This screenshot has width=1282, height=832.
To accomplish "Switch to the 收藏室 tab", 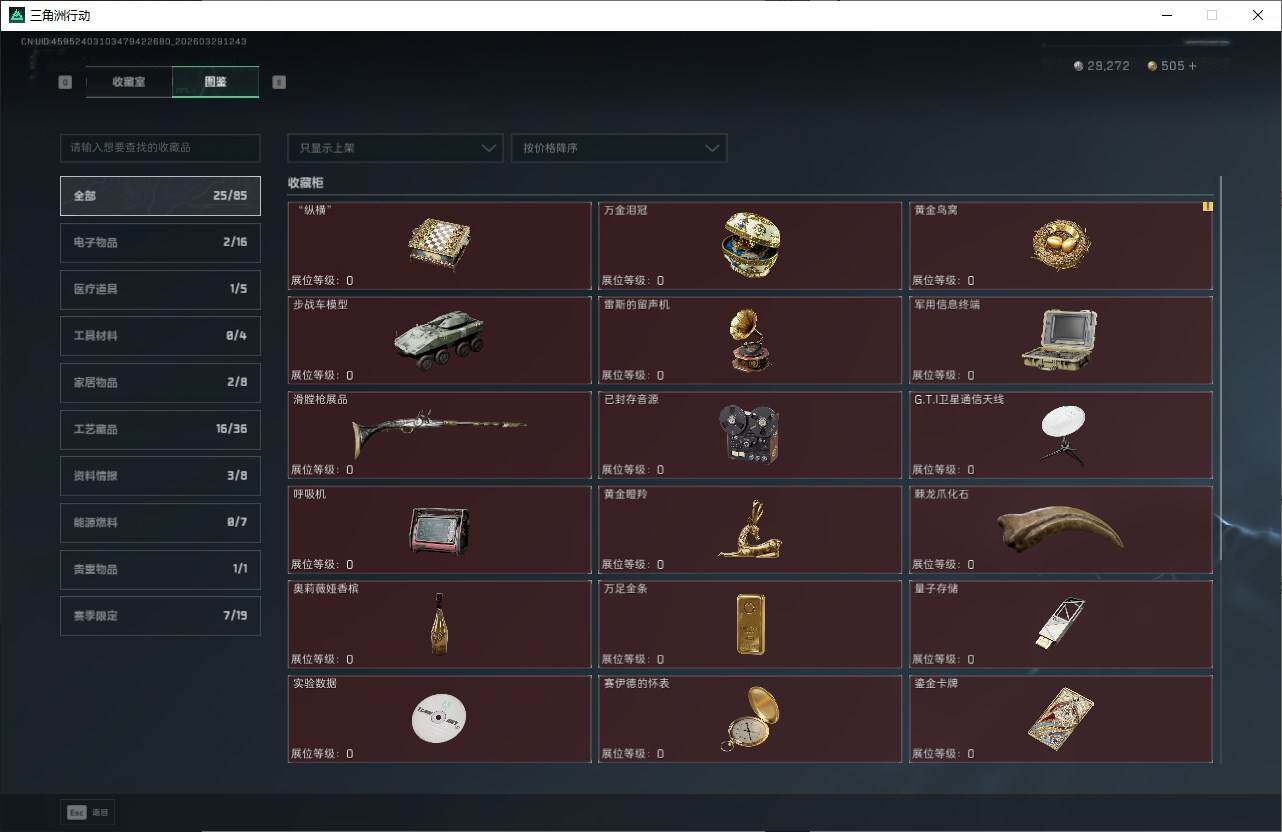I will point(129,82).
